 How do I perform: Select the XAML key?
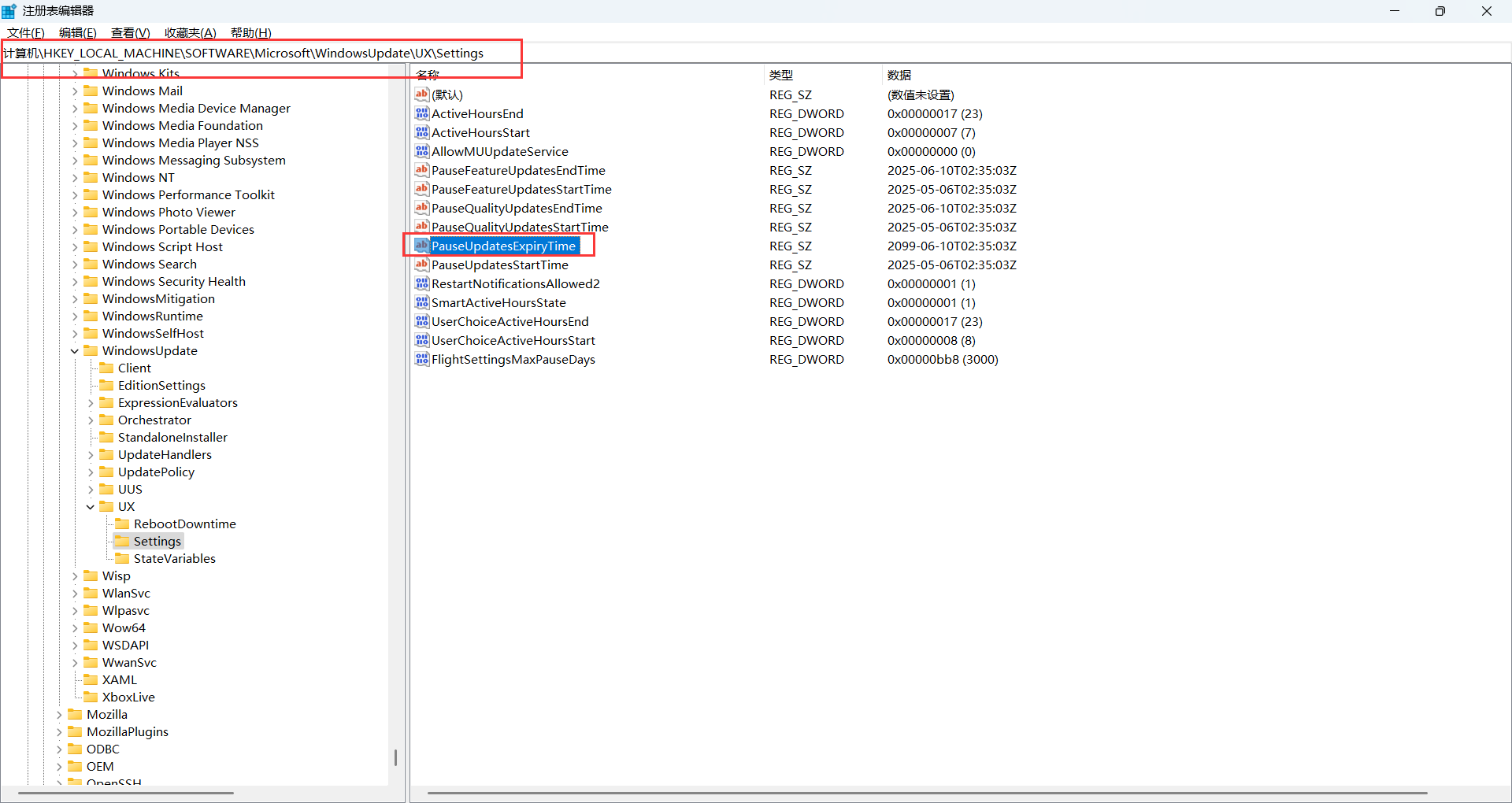pyautogui.click(x=120, y=680)
